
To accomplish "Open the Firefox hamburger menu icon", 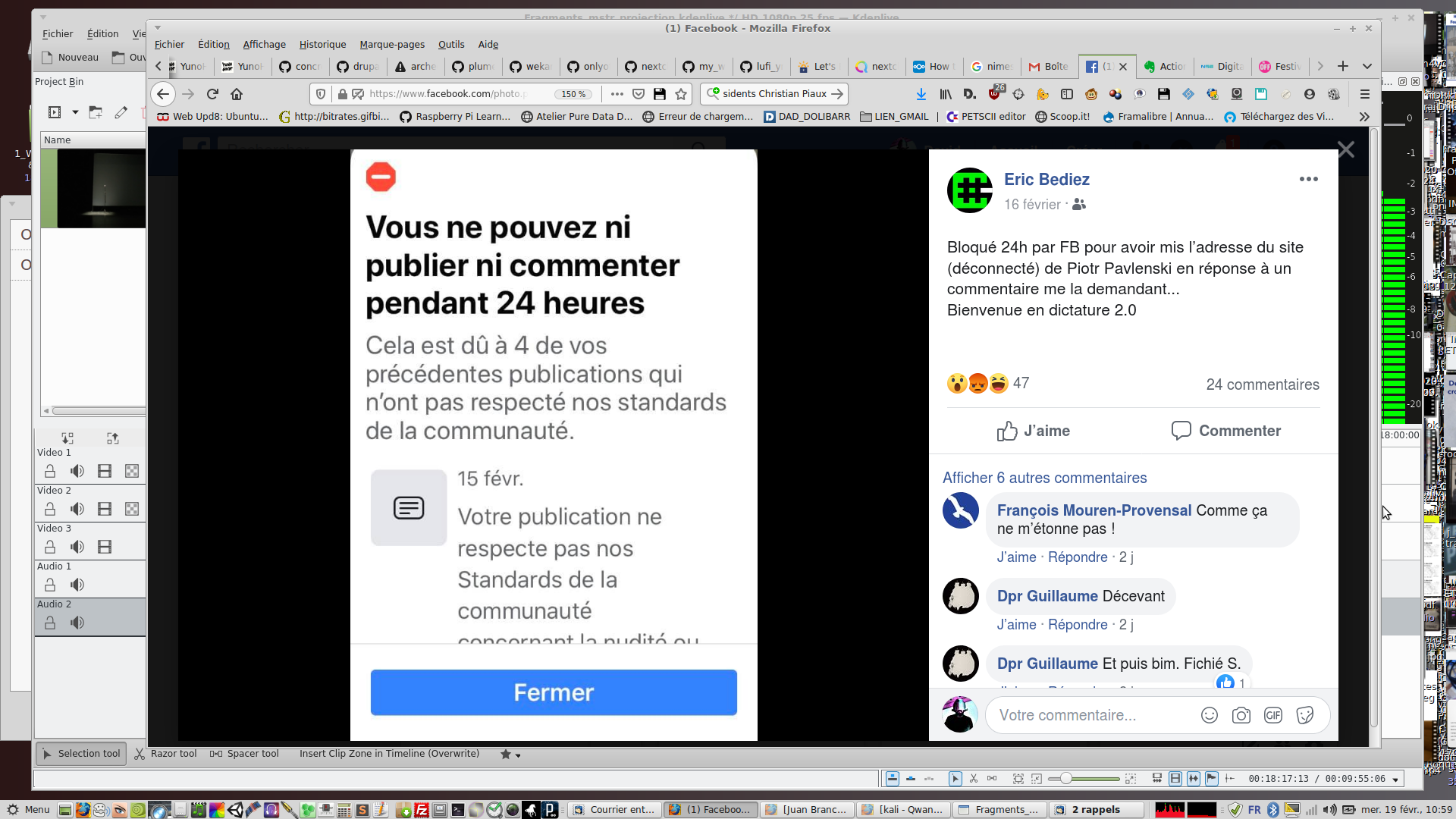I will click(x=1365, y=94).
